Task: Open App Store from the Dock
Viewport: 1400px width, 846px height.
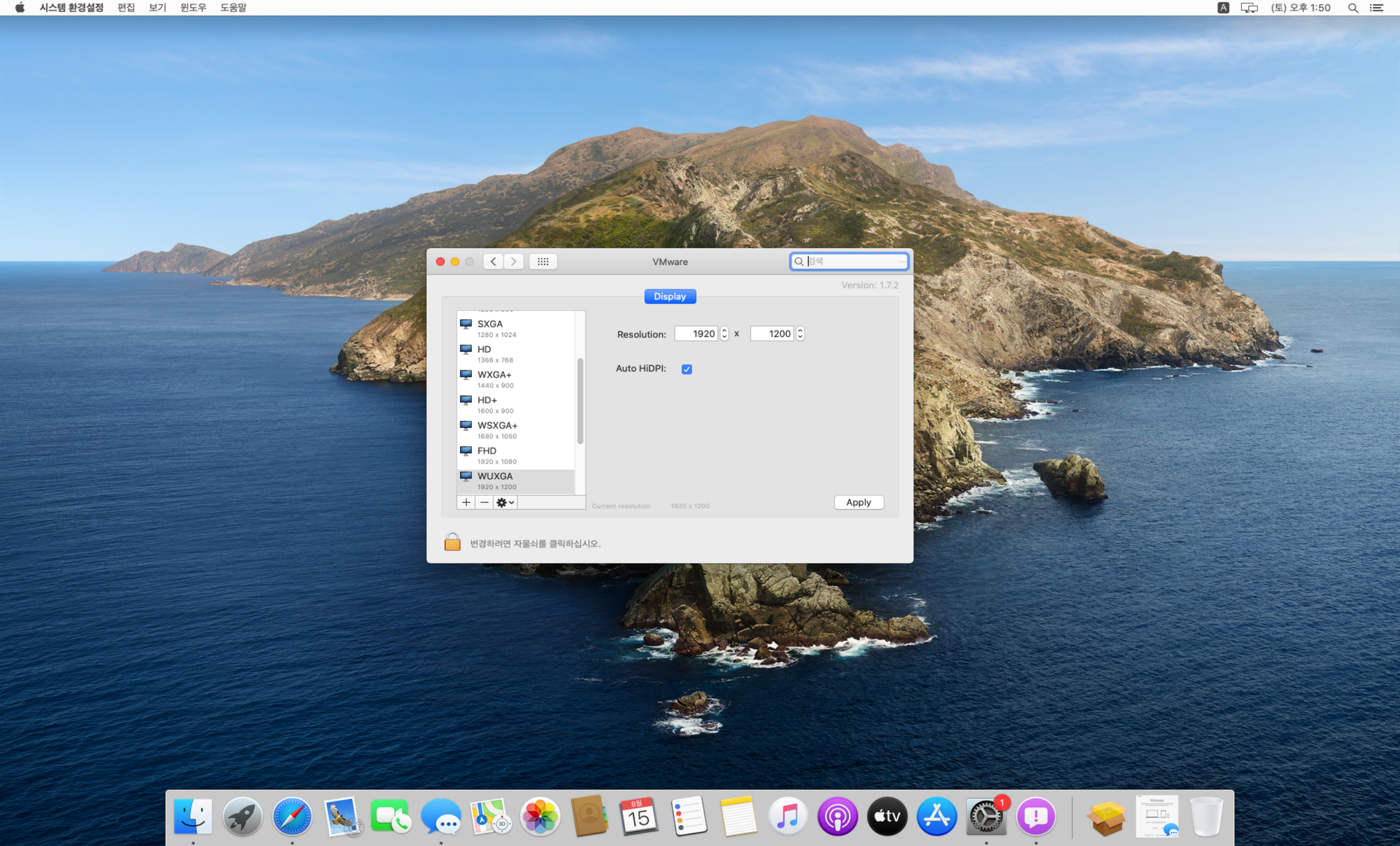Action: [x=936, y=816]
